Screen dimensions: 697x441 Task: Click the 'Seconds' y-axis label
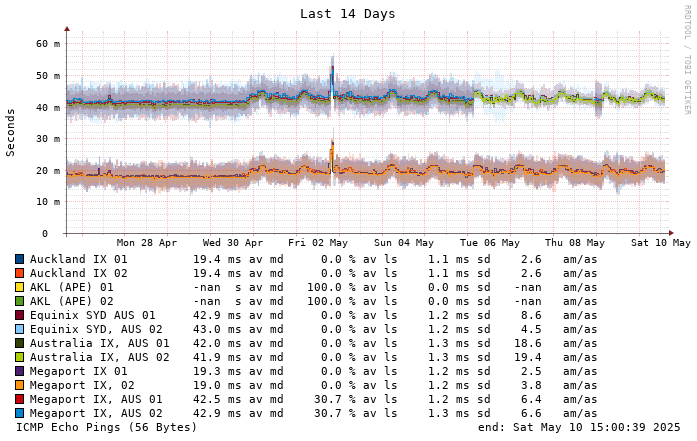[10, 132]
